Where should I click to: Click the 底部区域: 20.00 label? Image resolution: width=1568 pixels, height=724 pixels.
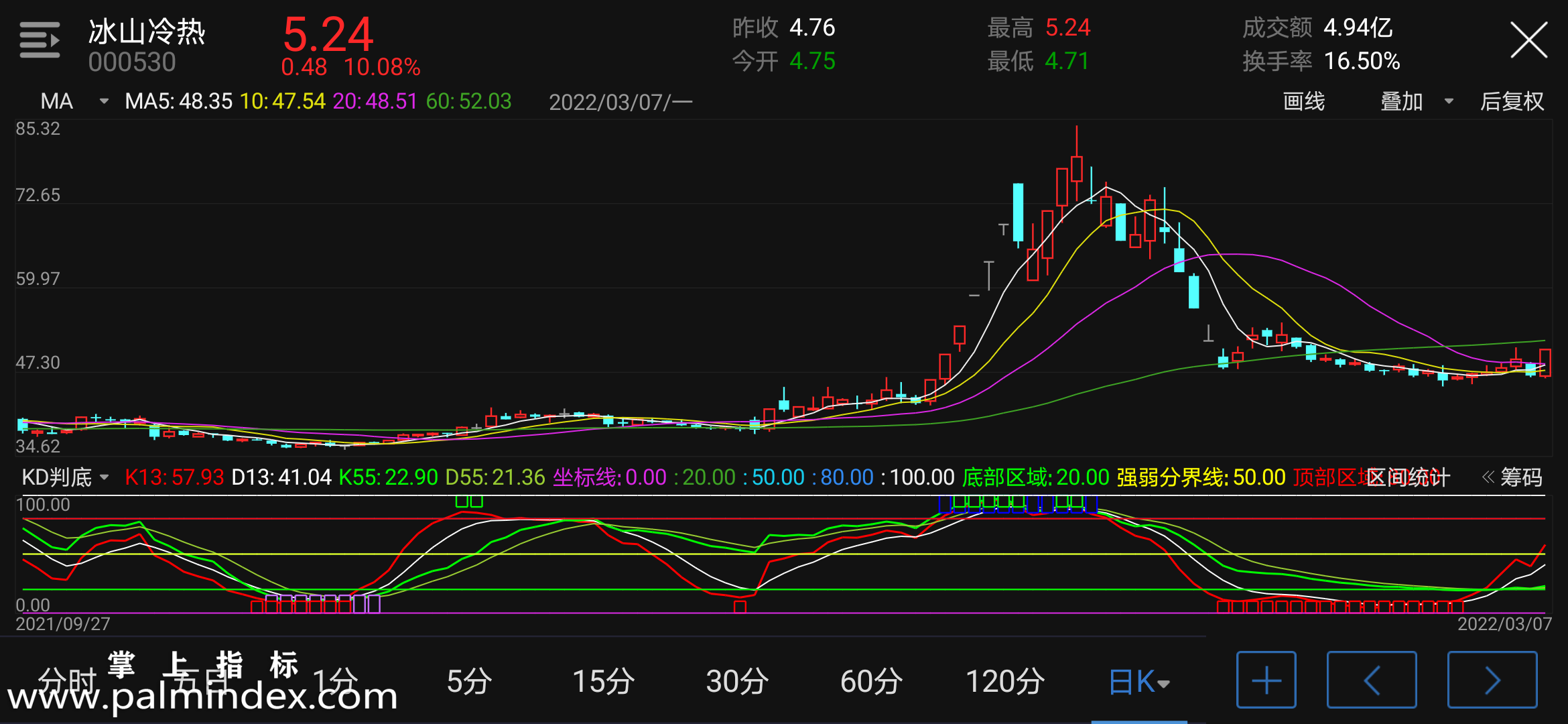click(1036, 477)
